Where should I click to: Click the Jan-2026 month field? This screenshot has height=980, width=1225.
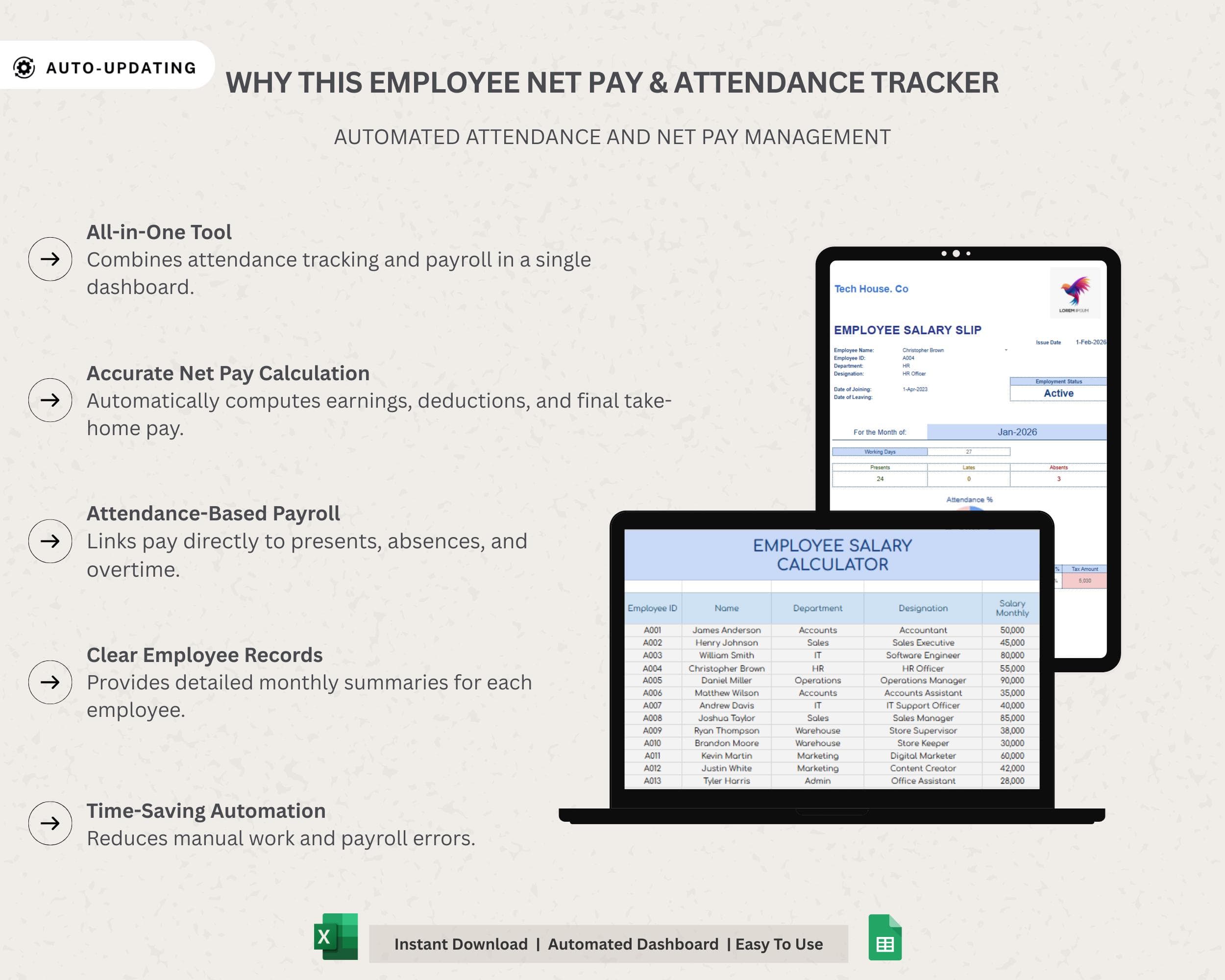pos(1016,432)
